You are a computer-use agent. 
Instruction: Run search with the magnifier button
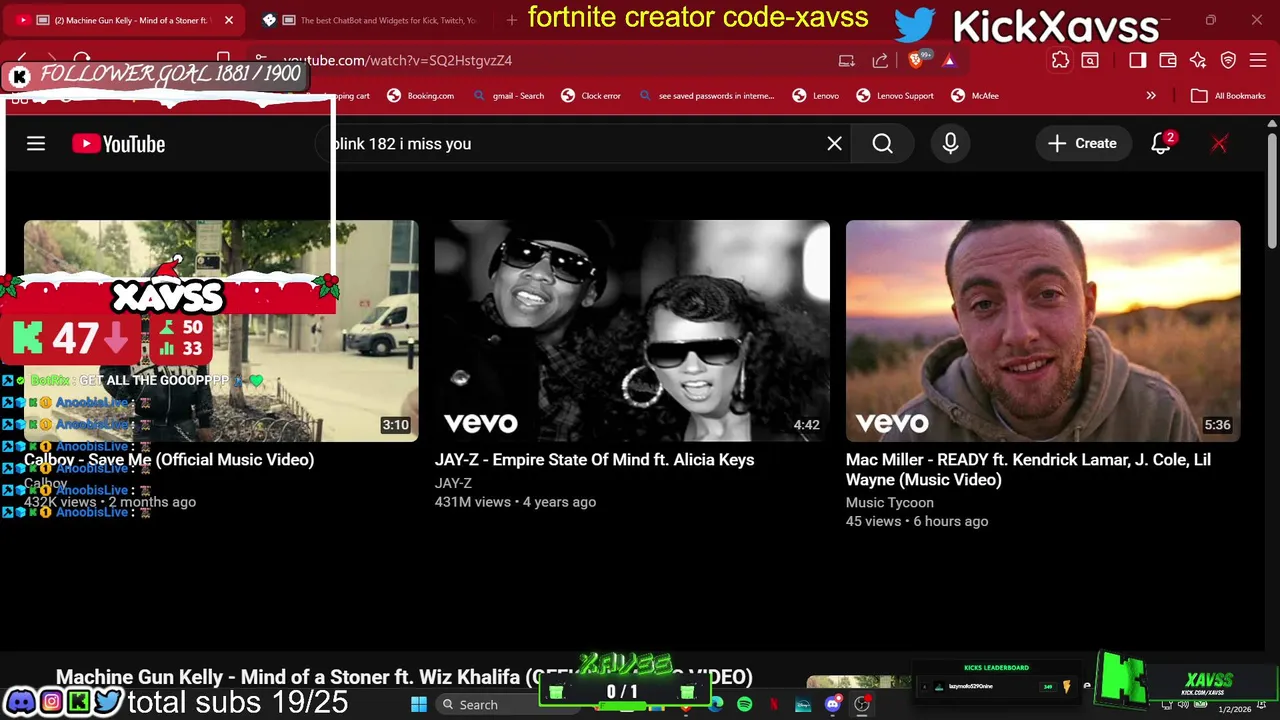coord(882,144)
